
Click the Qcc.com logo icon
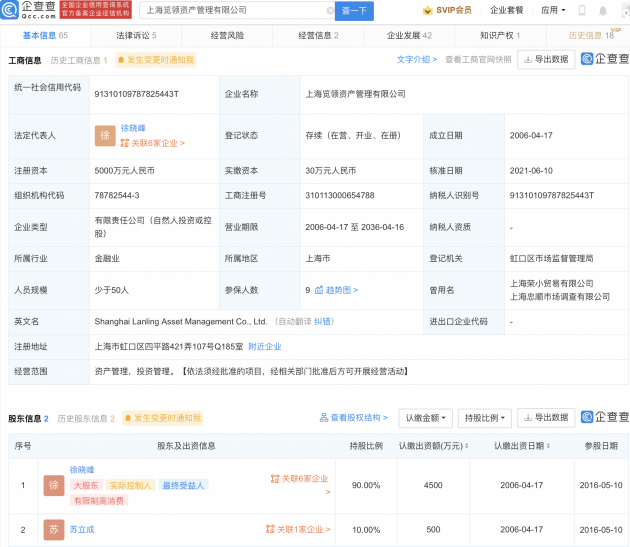9,10
